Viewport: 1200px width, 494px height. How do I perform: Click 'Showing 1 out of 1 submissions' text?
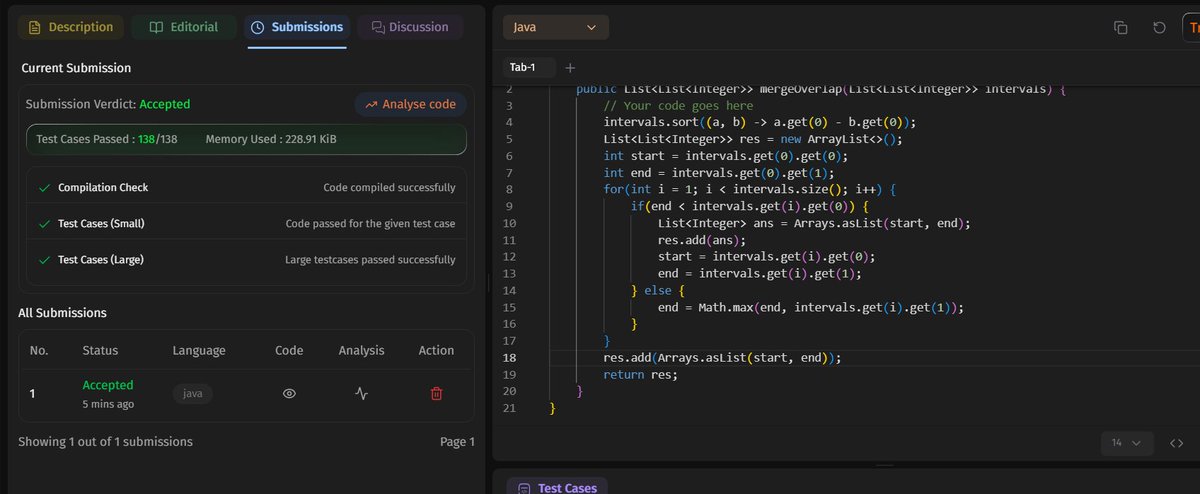click(106, 441)
